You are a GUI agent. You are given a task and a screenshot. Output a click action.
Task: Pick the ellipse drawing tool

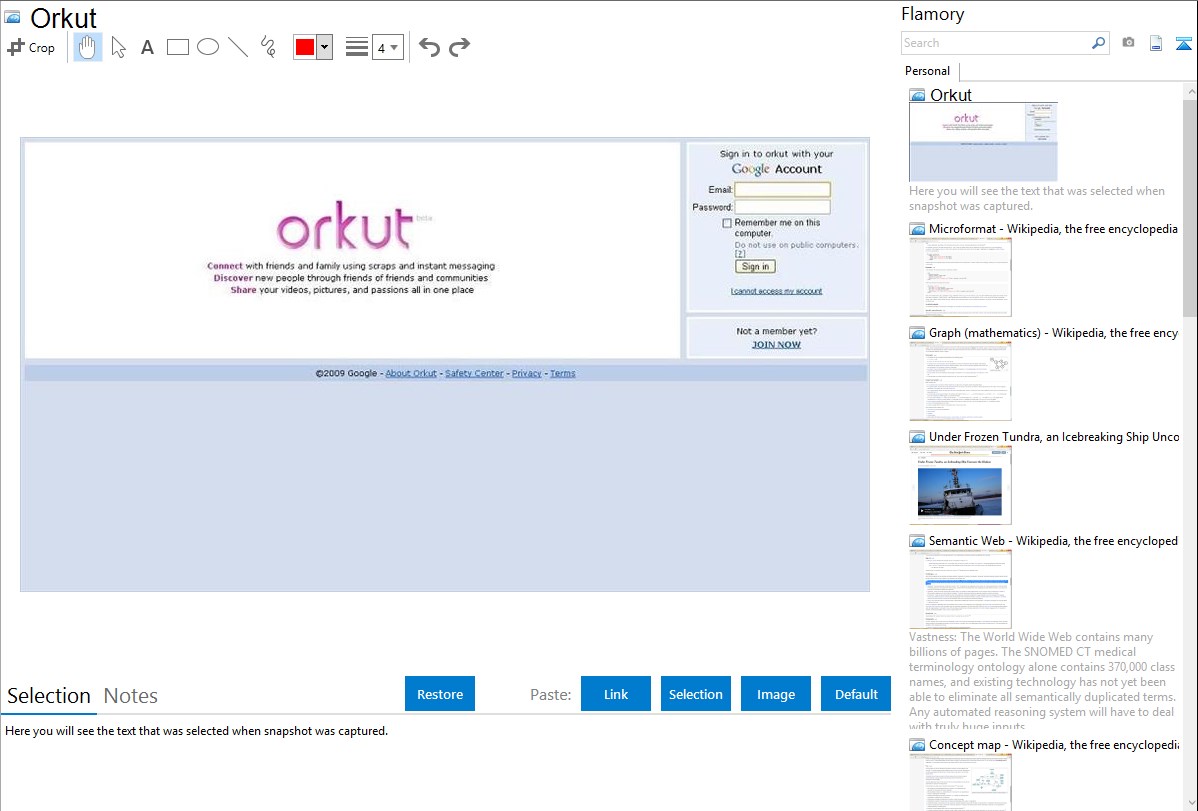208,47
